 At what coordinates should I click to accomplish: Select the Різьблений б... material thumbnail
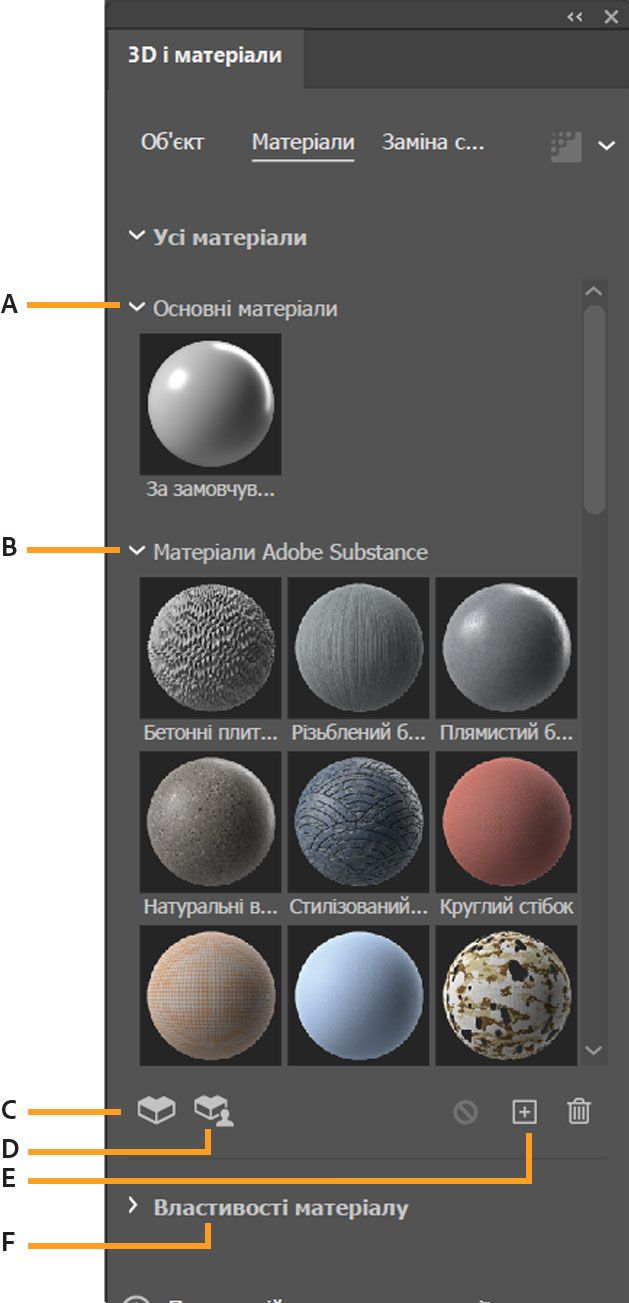click(358, 647)
